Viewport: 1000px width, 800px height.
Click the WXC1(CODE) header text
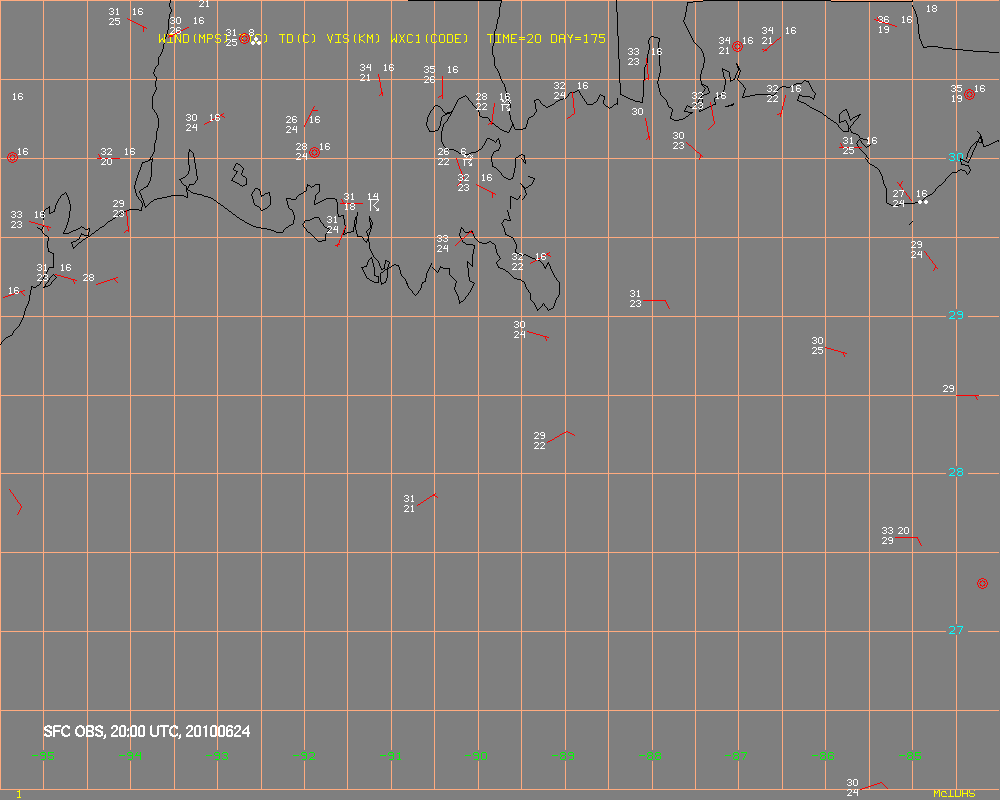(430, 39)
